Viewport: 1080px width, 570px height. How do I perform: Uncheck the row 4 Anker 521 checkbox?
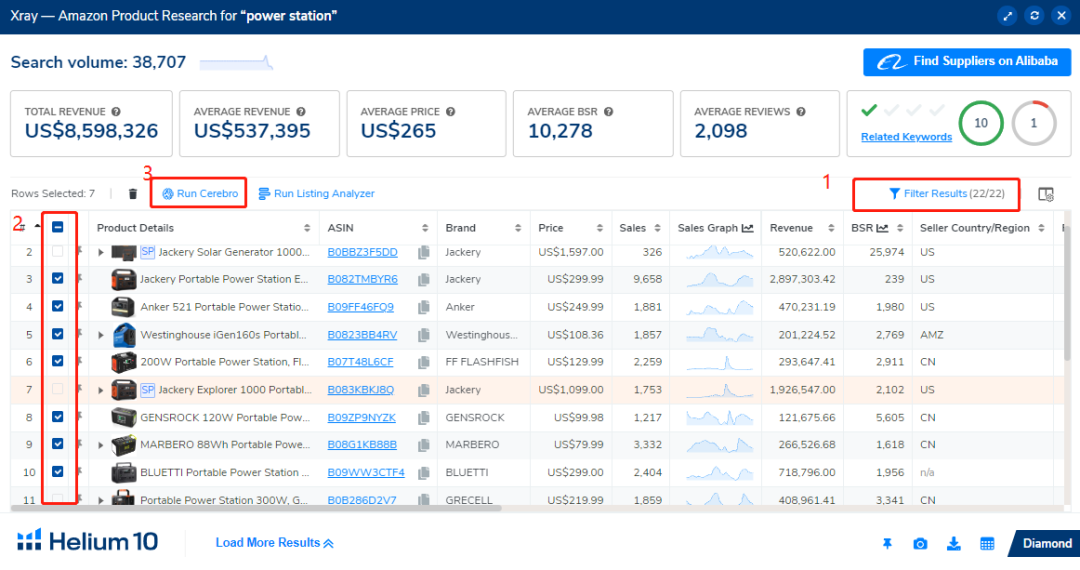(58, 307)
